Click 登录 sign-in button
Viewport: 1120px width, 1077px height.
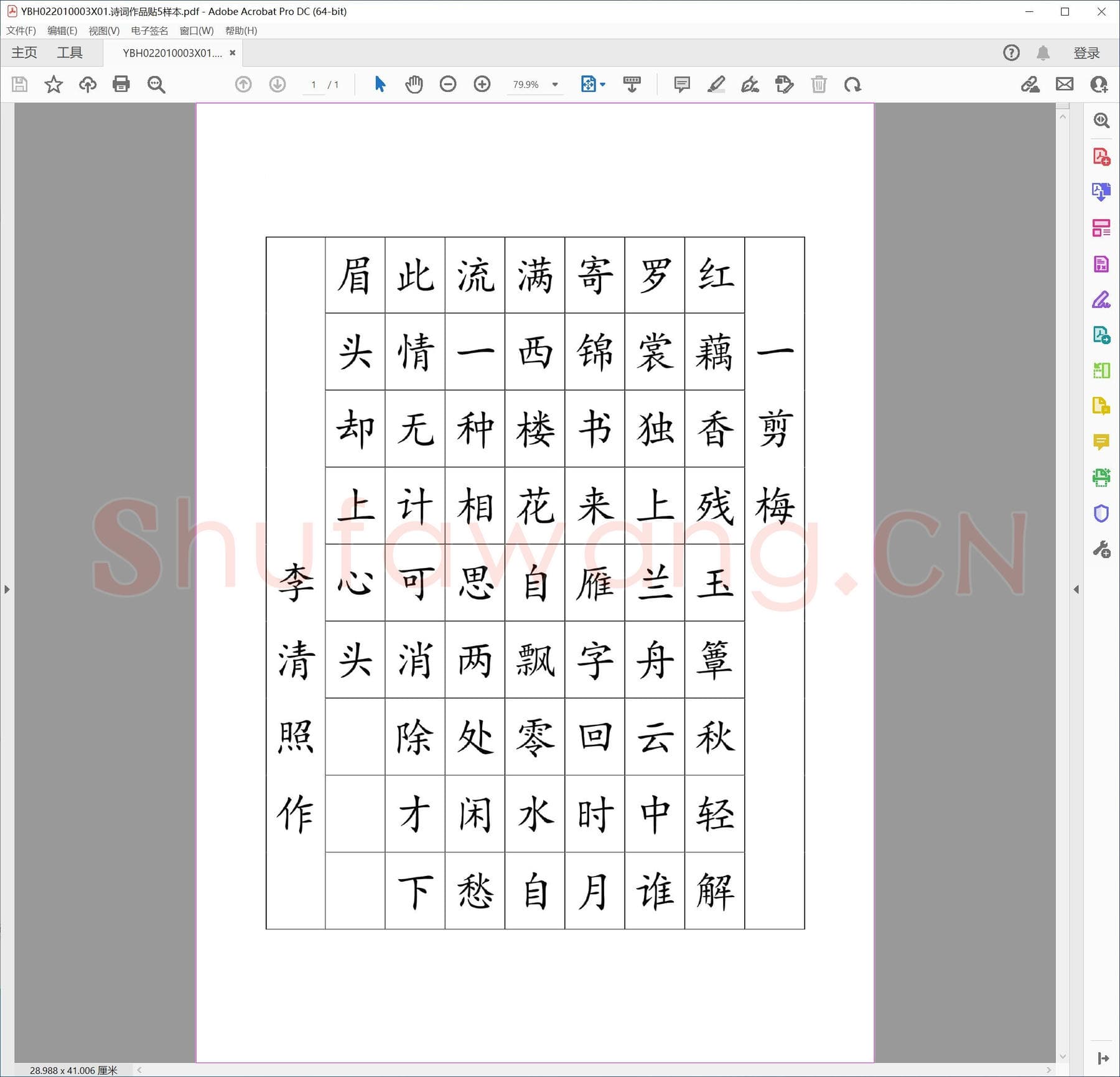(1086, 53)
